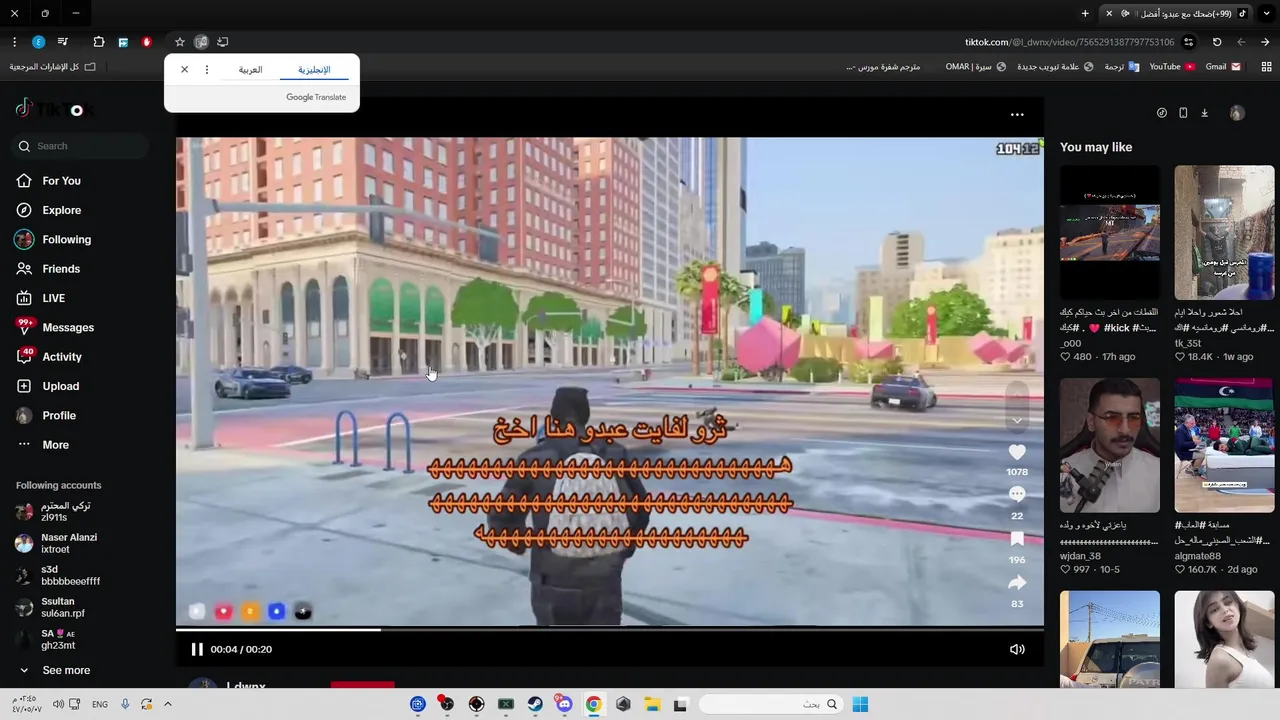Open Discord from the taskbar
This screenshot has height=720, width=1280.
564,704
